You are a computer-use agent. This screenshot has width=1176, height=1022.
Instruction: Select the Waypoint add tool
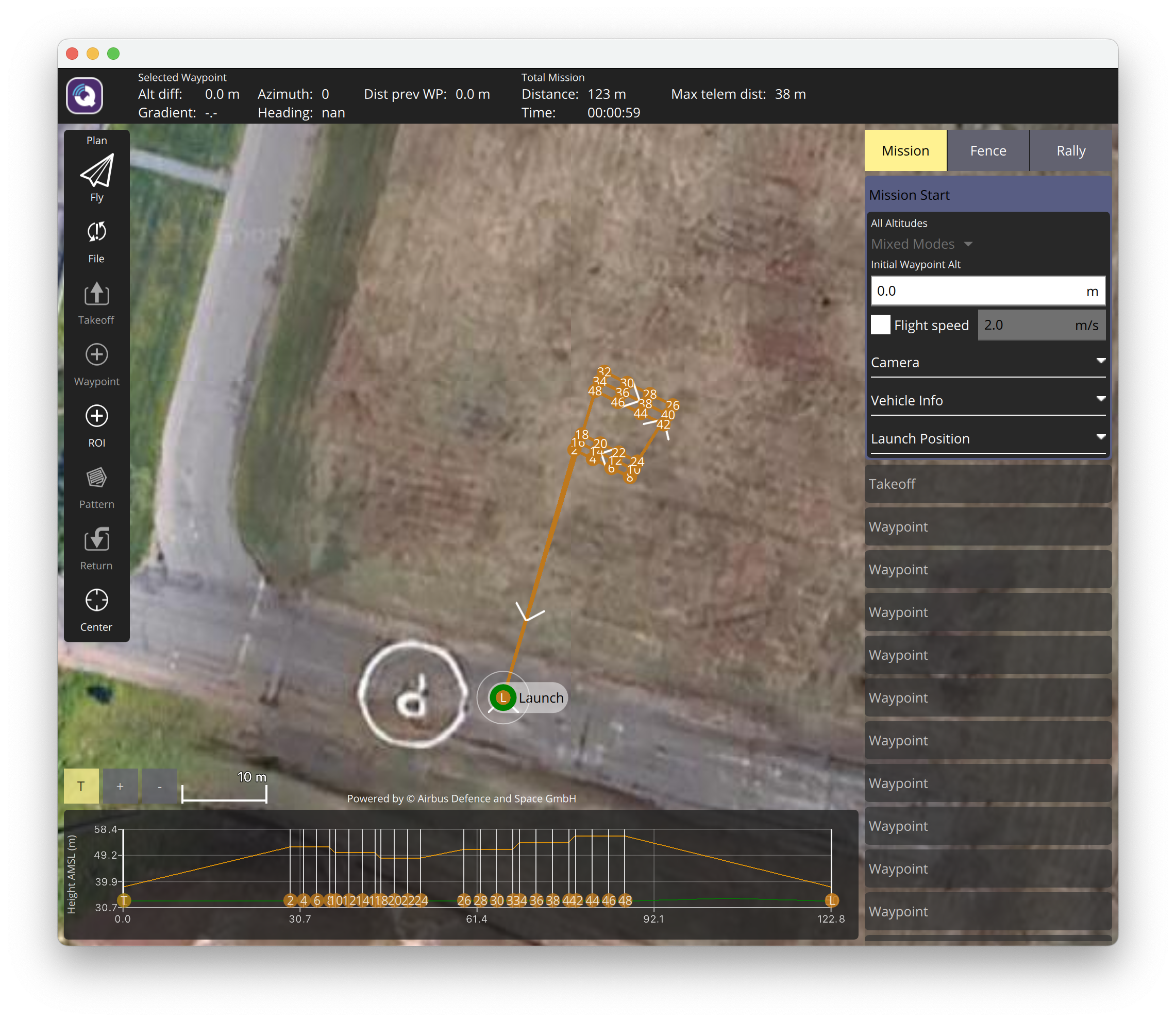96,355
